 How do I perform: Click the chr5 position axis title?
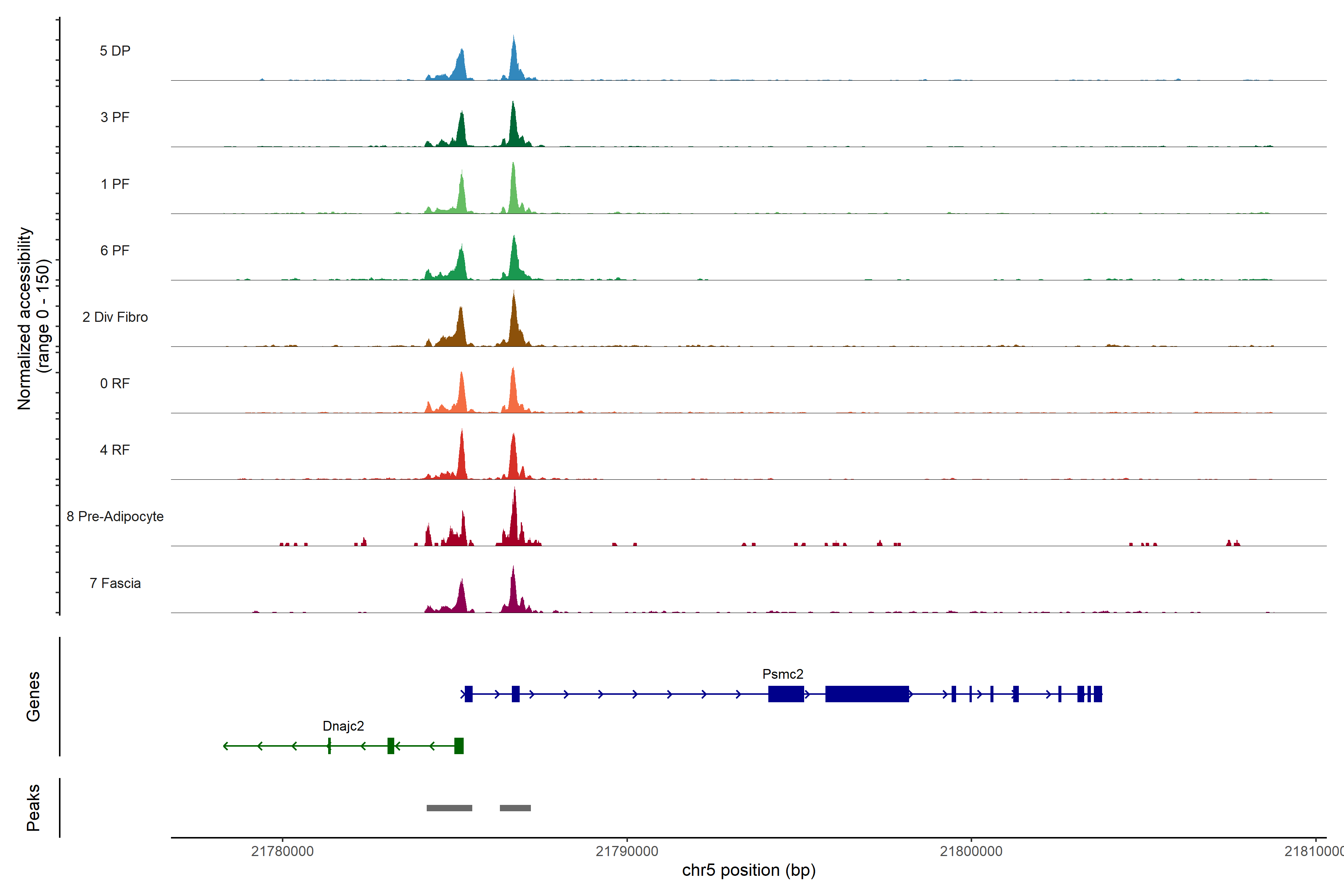point(749,870)
